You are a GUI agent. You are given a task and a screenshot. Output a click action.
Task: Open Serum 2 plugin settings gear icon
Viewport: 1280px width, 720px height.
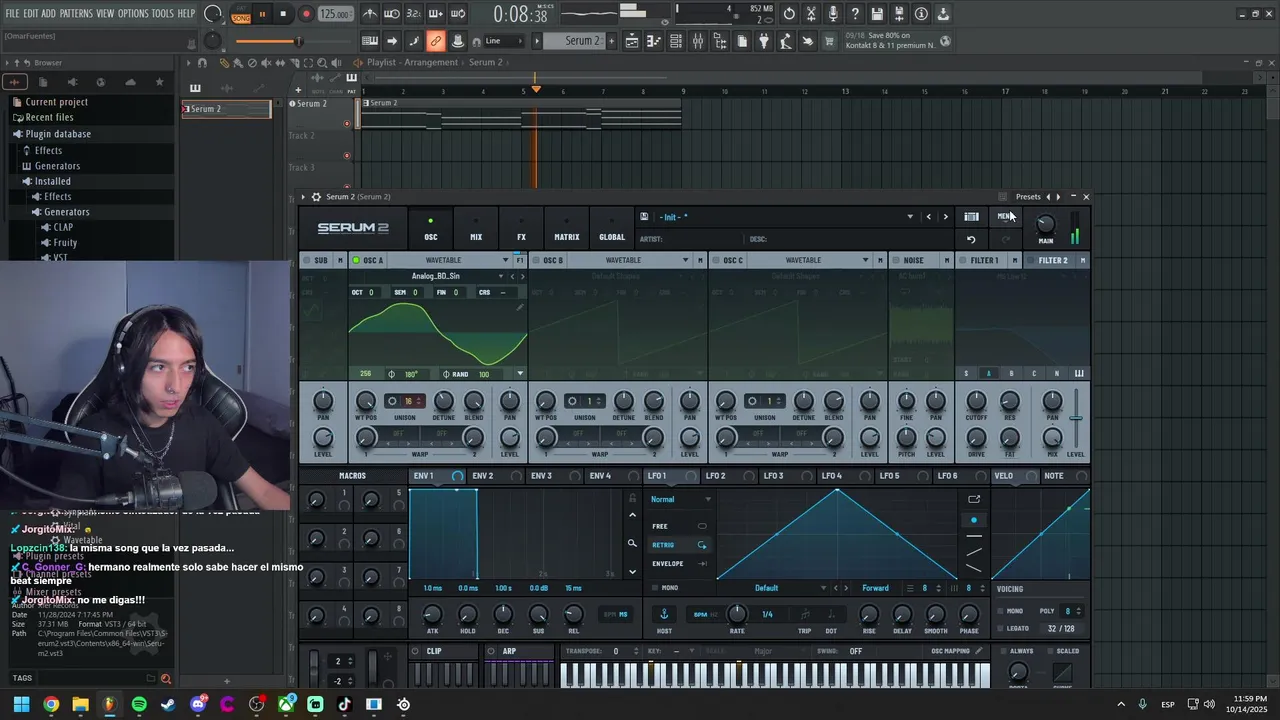(316, 197)
